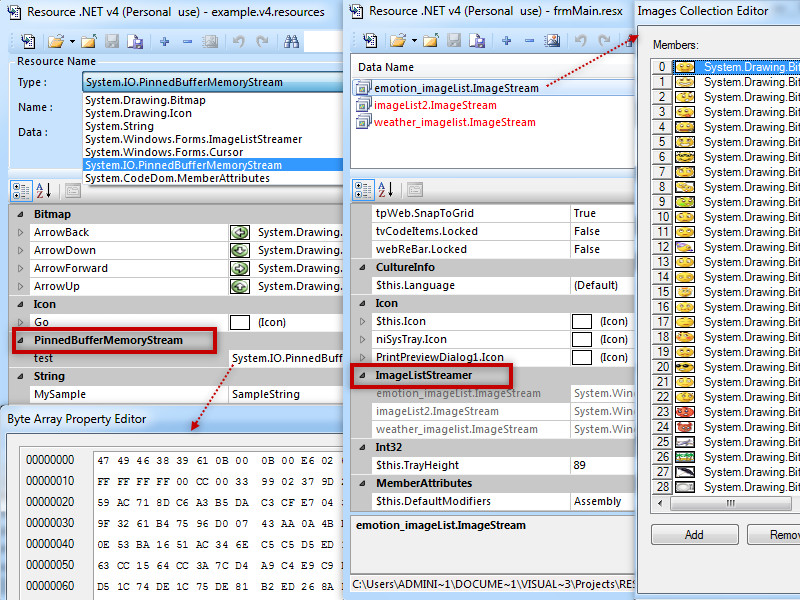Viewport: 800px width, 600px height.
Task: Expand ArrowBack bitmap row
Action: 20,232
